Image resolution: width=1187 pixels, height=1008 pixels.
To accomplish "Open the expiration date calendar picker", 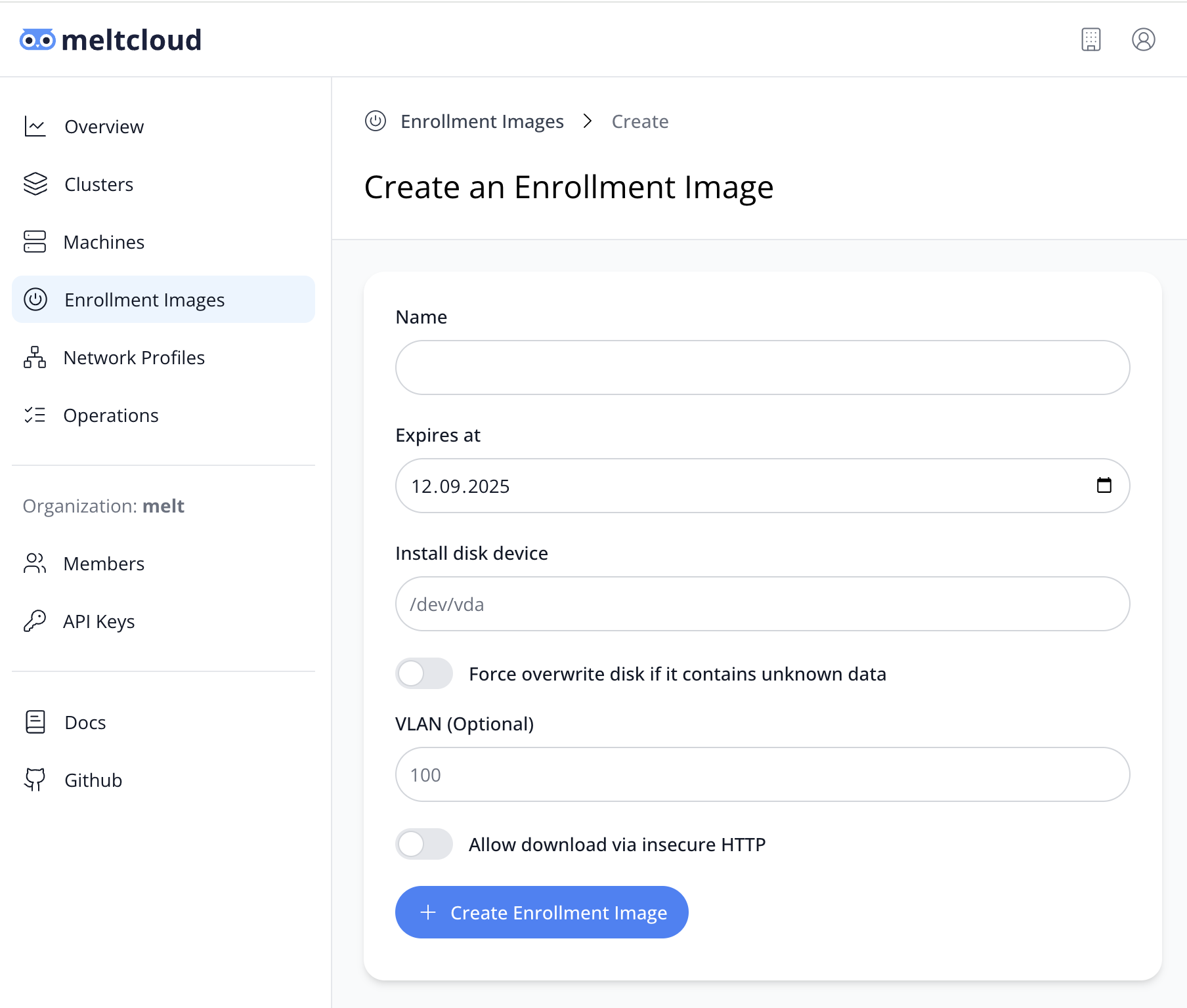I will click(1106, 486).
